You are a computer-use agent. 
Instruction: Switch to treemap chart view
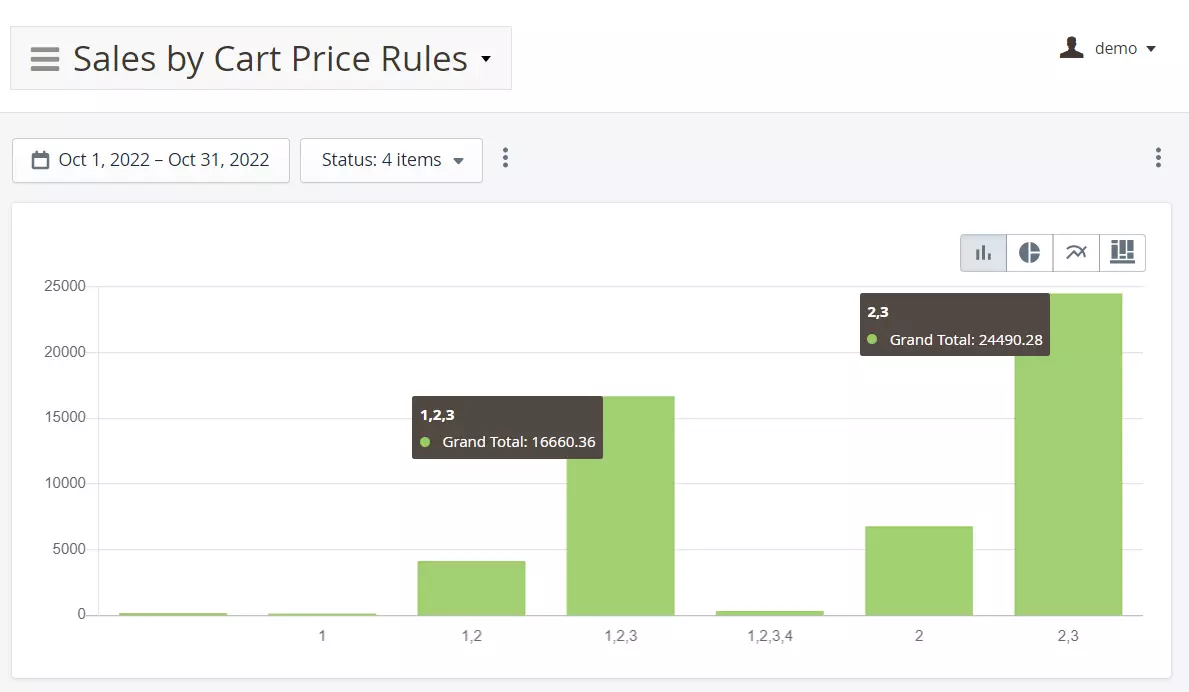1122,253
